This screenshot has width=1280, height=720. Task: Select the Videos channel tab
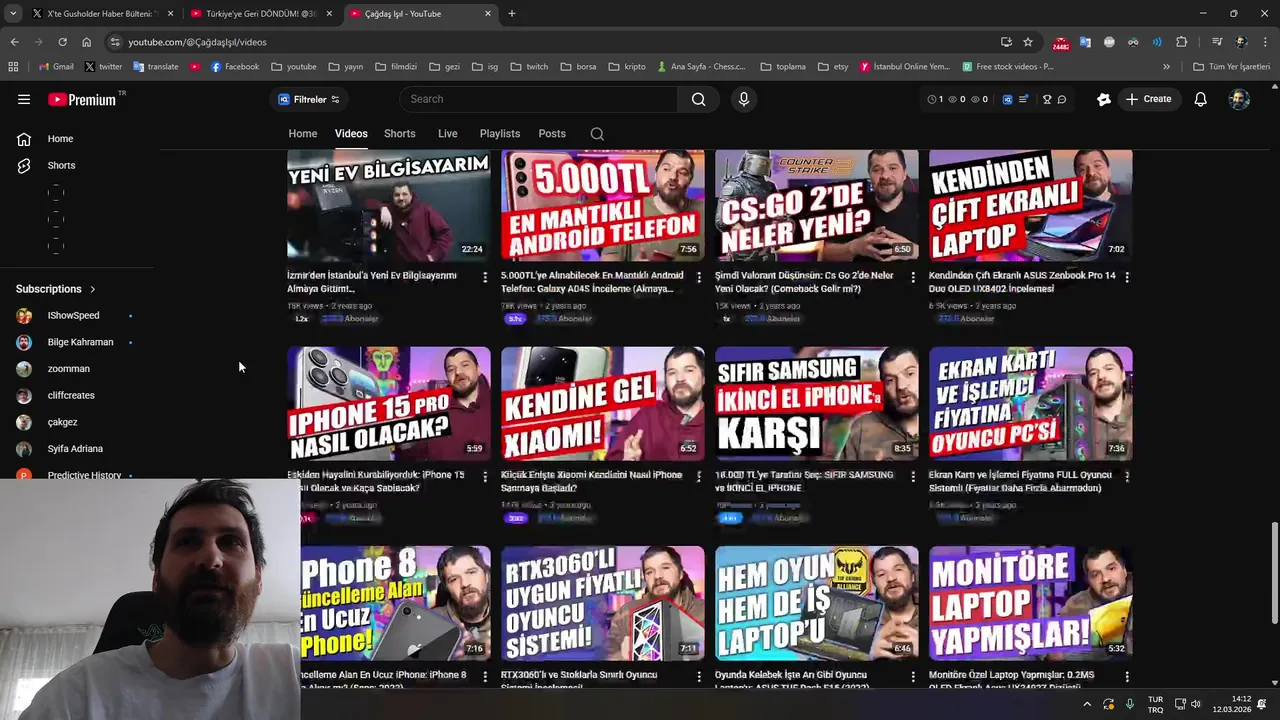351,134
